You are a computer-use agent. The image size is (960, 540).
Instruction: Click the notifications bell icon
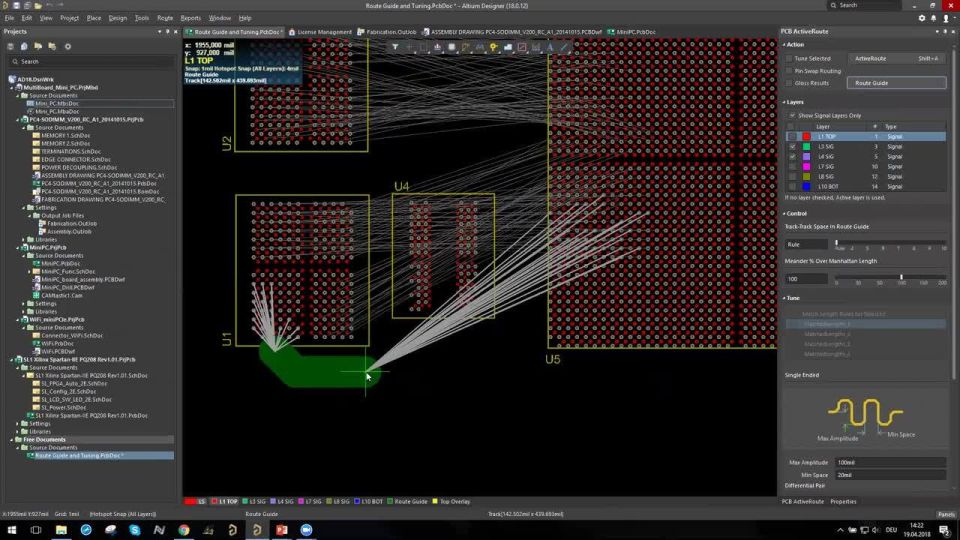tap(934, 18)
